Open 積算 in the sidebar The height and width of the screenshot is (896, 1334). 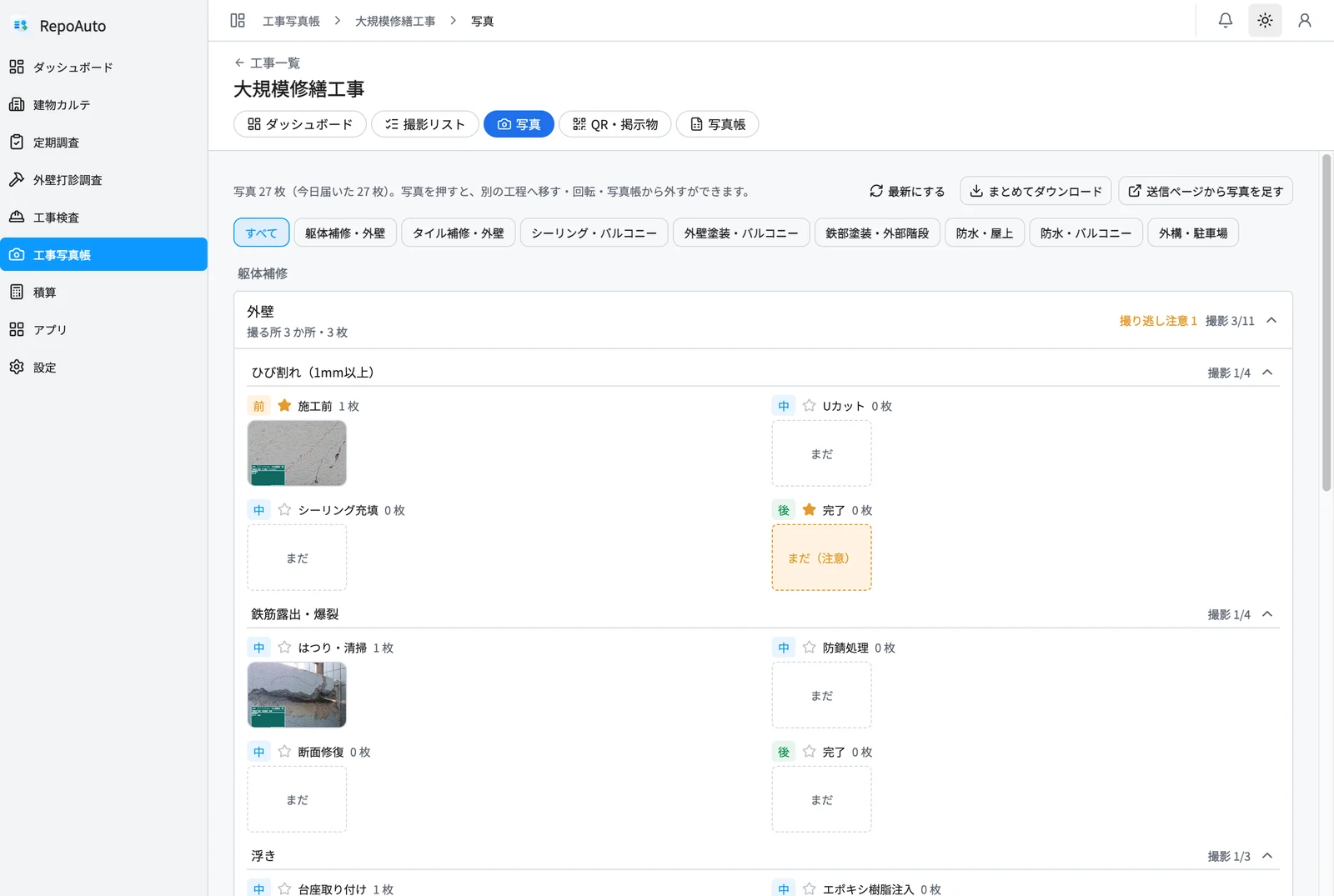click(x=103, y=292)
